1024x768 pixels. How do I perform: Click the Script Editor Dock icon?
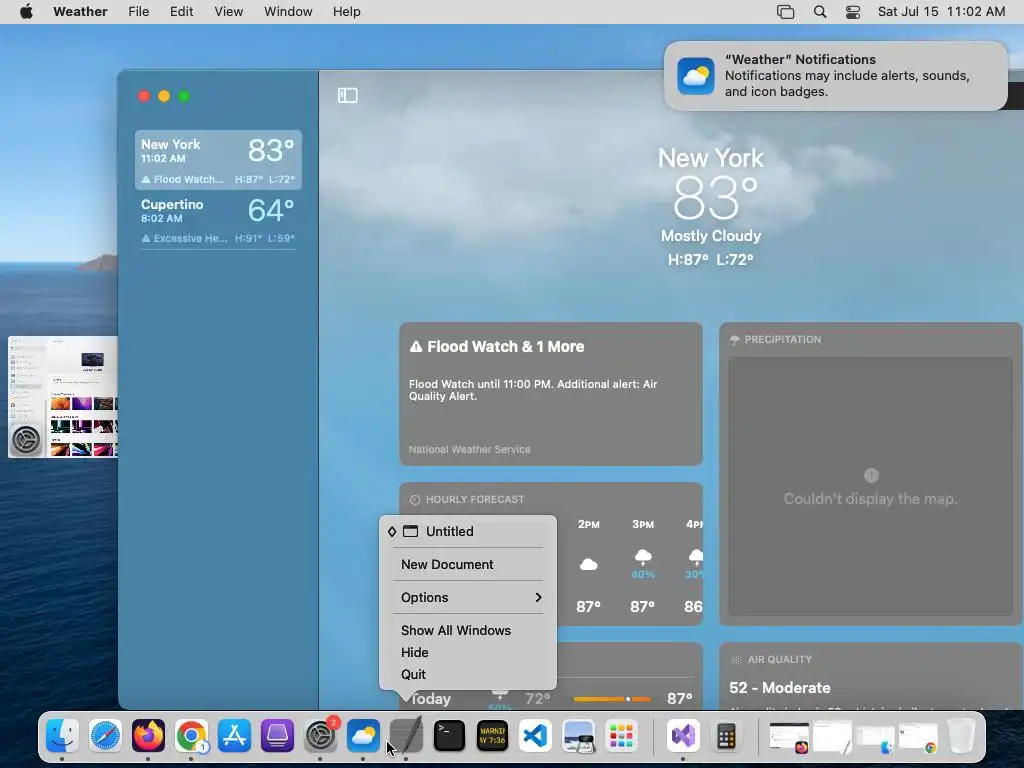click(x=406, y=736)
